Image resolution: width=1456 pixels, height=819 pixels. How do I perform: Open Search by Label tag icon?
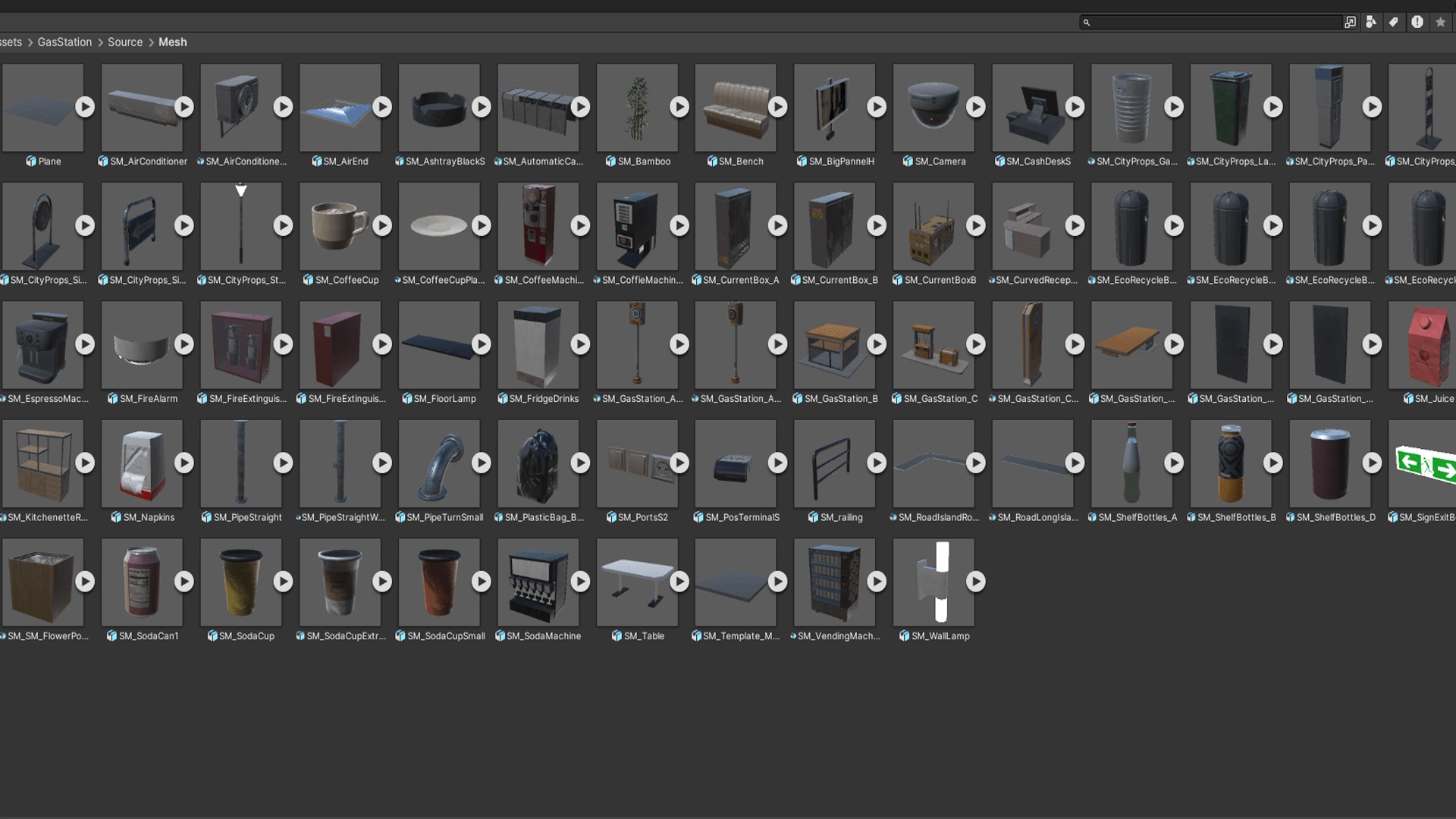click(1394, 22)
